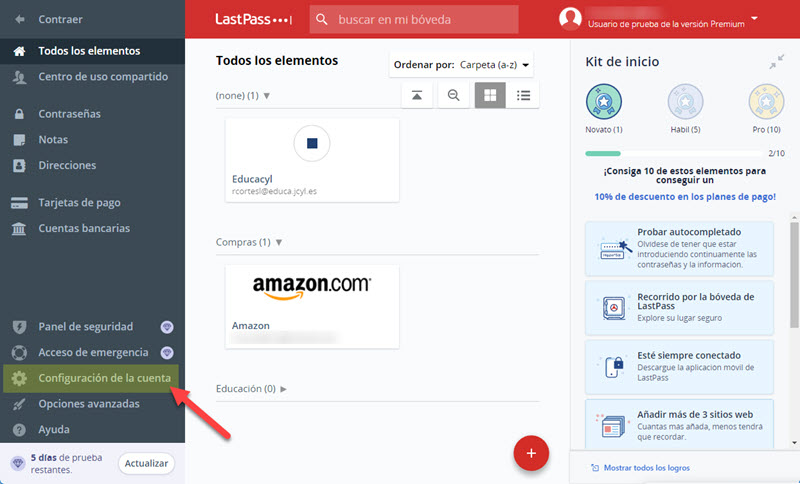800x484 pixels.
Task: Click the Actualizar button
Action: (146, 463)
